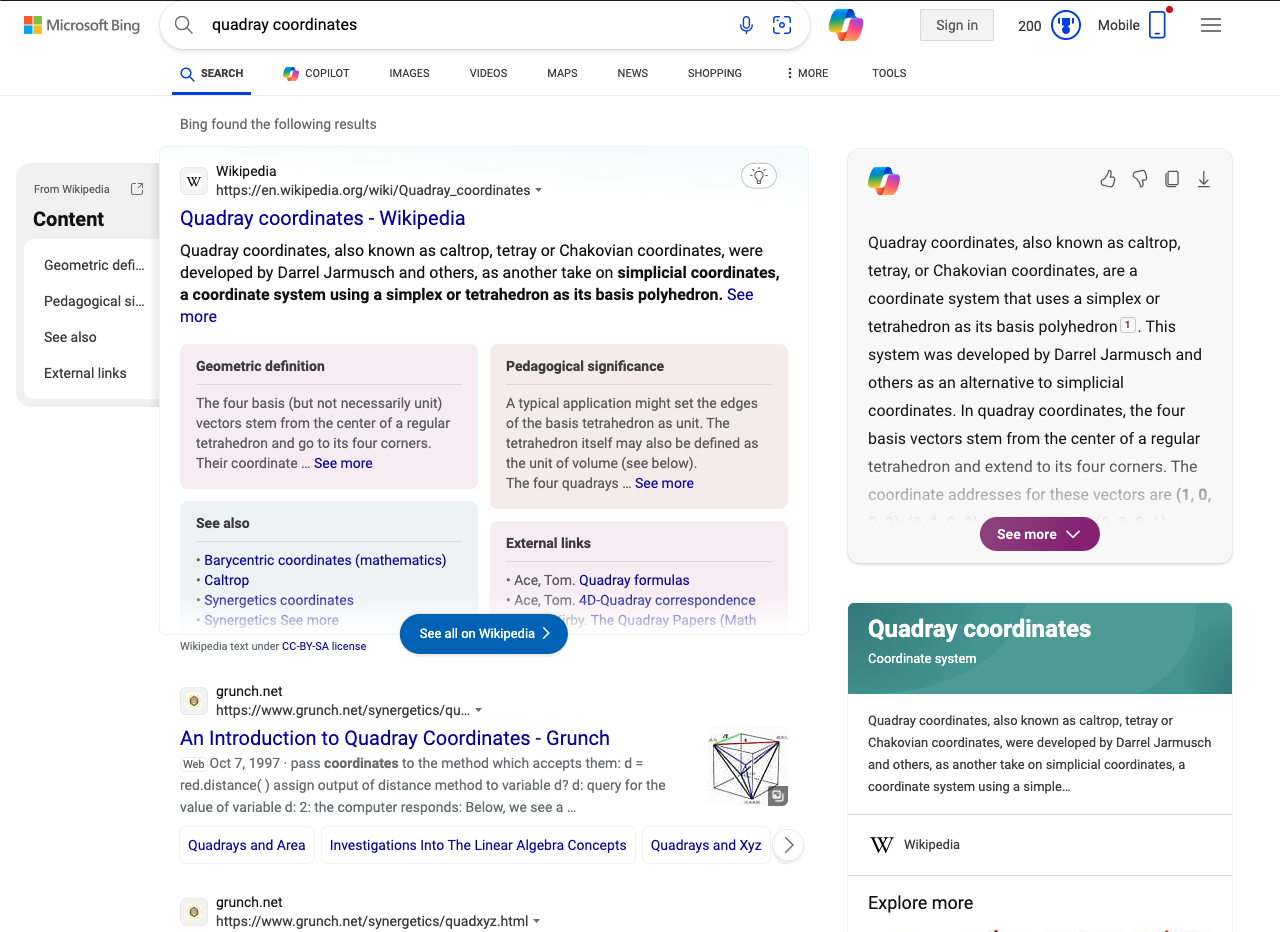Open the 4D-Quadray correspondence link
This screenshot has width=1280, height=932.
(x=667, y=600)
